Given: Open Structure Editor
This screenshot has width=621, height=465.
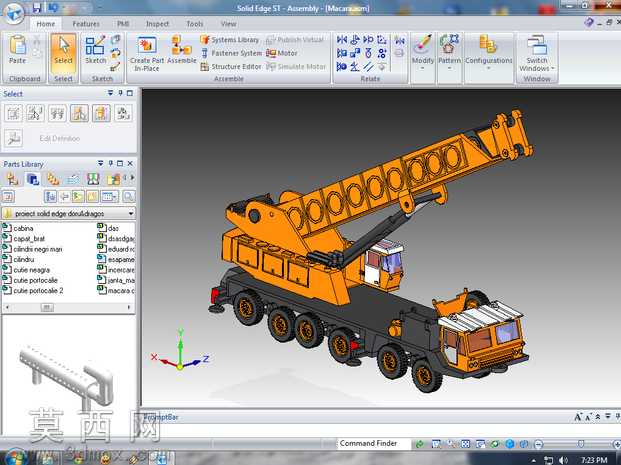Looking at the screenshot, I should click(231, 67).
